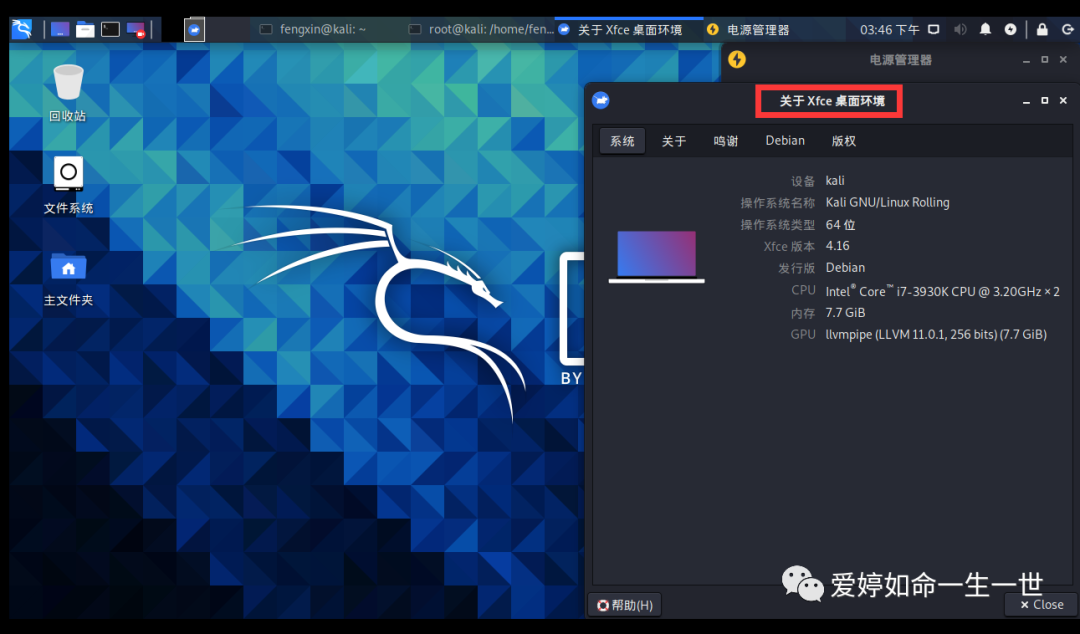
Task: Click the lightning icon in 电源管理器 title bar
Action: click(737, 59)
